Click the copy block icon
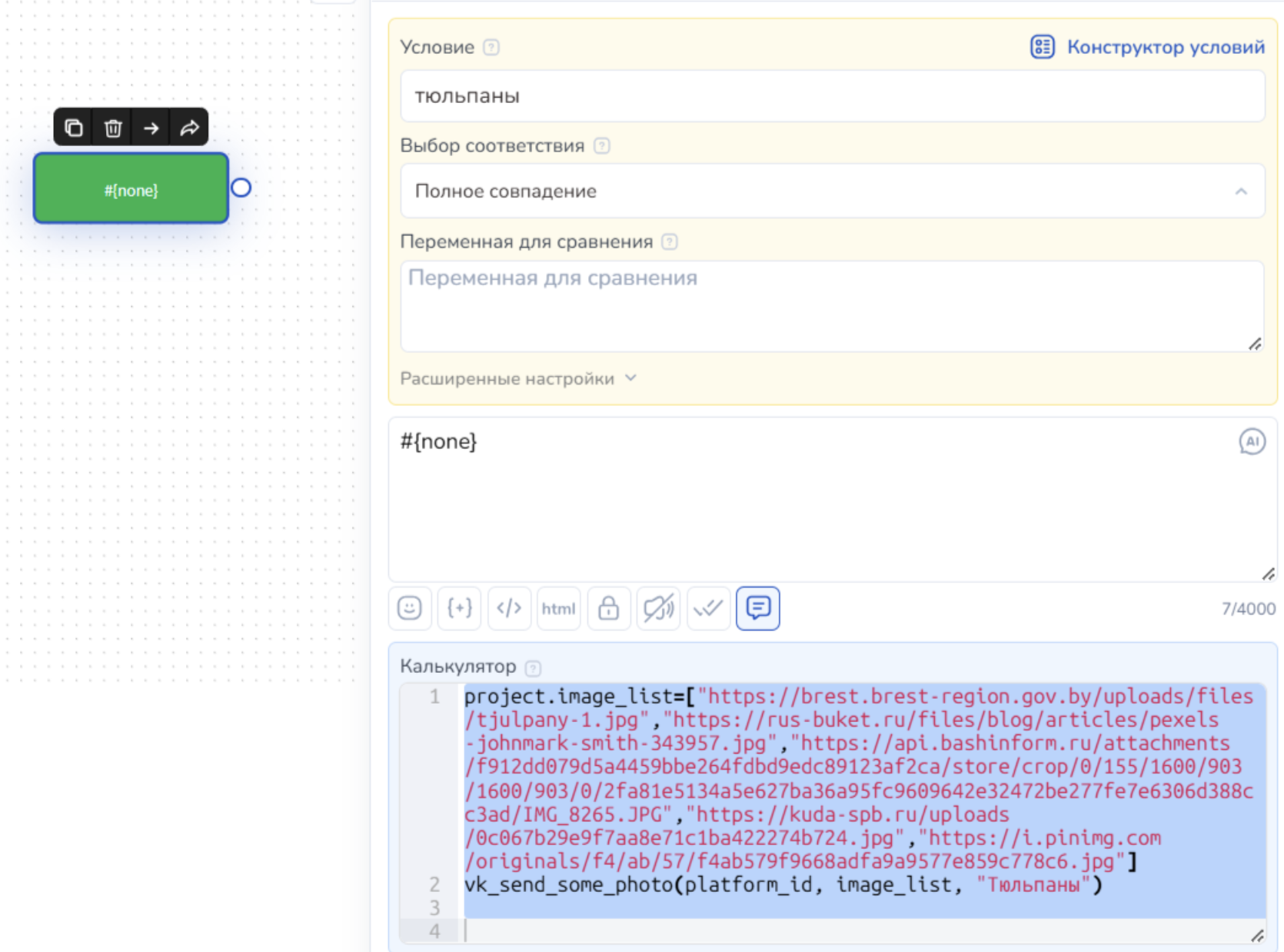 pos(74,128)
